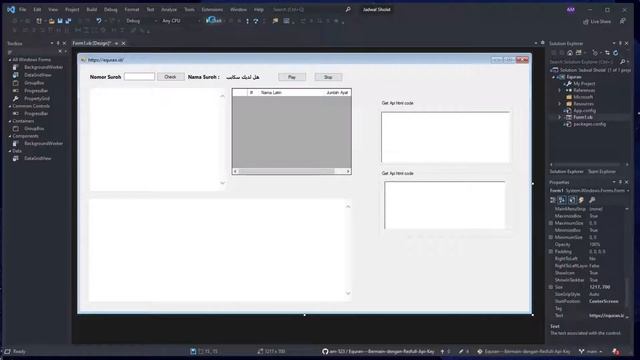640x360 pixels.
Task: Expand the Size property row
Action: click(551, 287)
